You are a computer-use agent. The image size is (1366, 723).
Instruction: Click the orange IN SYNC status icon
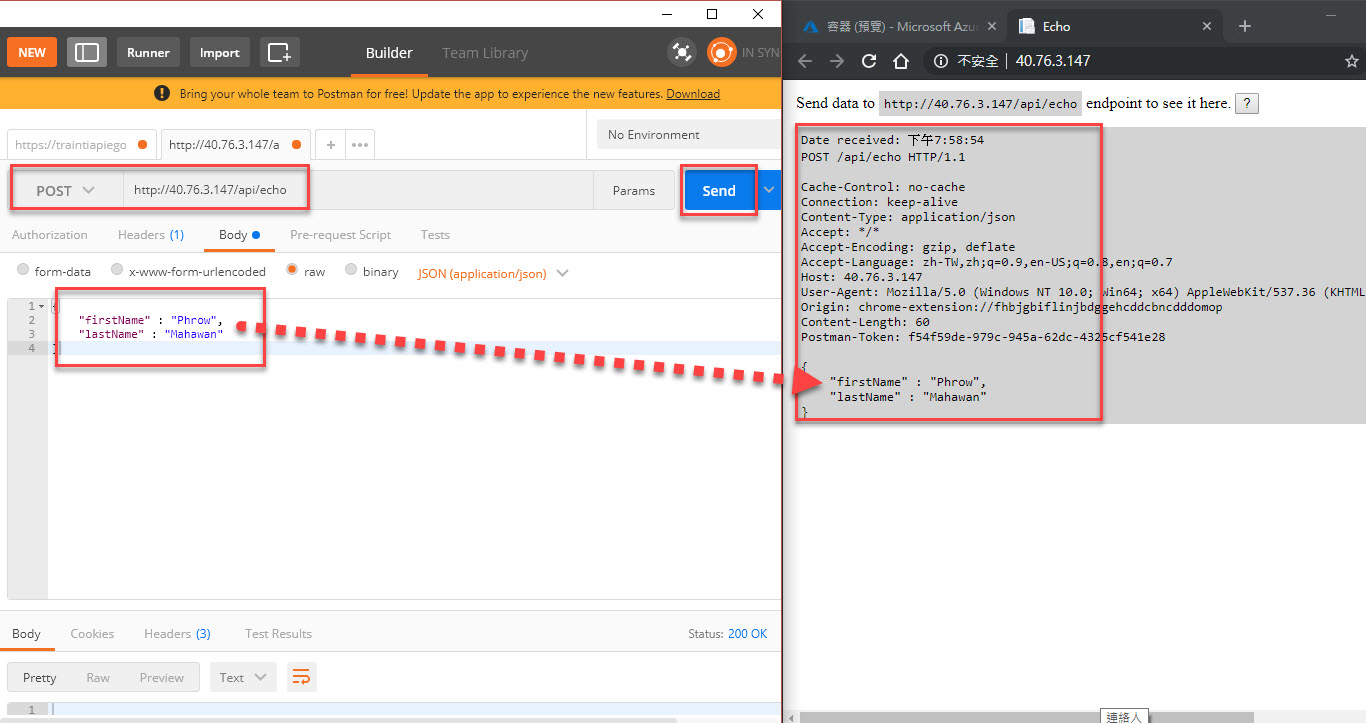pyautogui.click(x=721, y=52)
